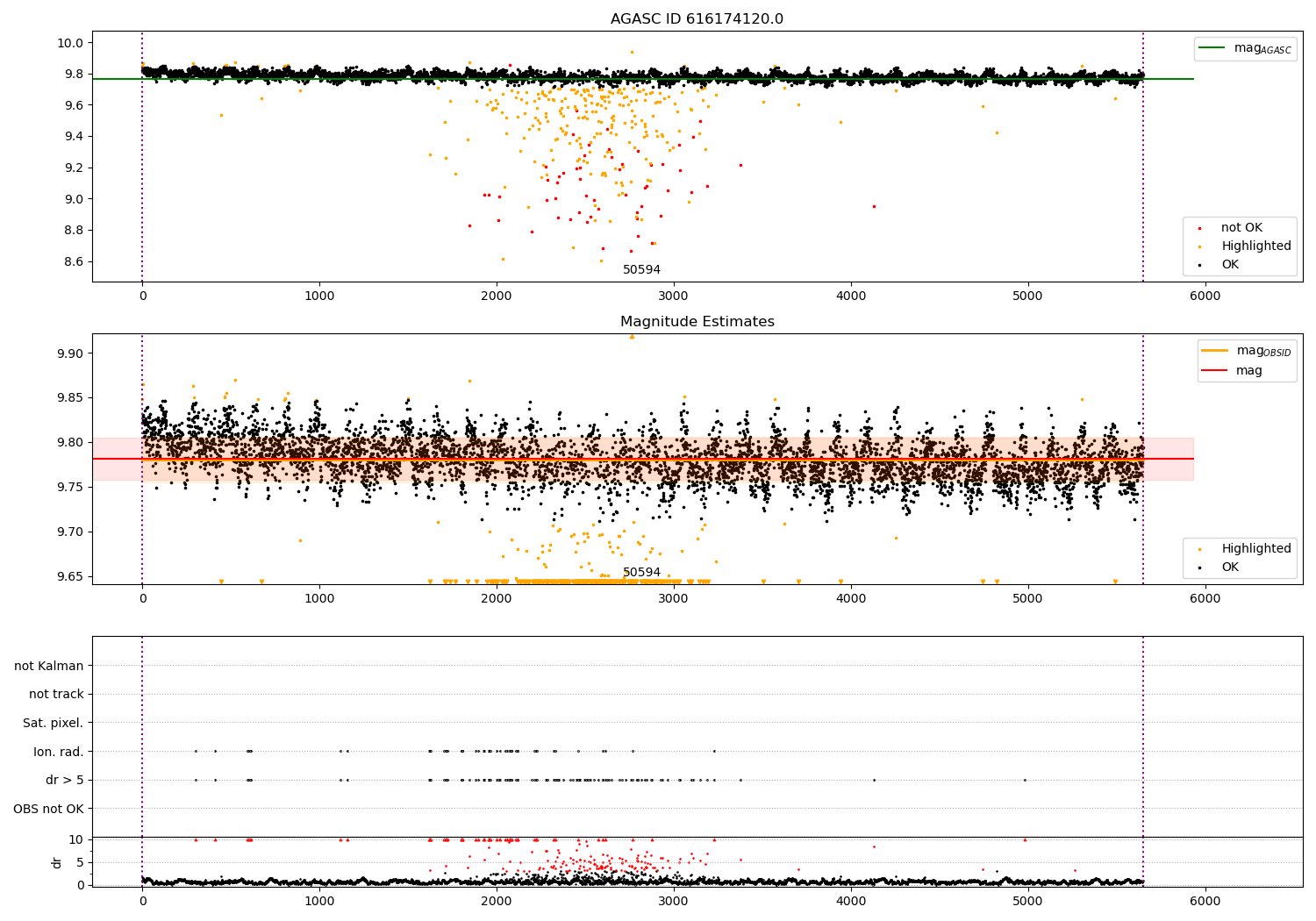Screen dimensions: 1316x921
Task: Click the 'not track' row label
Action: click(x=56, y=694)
